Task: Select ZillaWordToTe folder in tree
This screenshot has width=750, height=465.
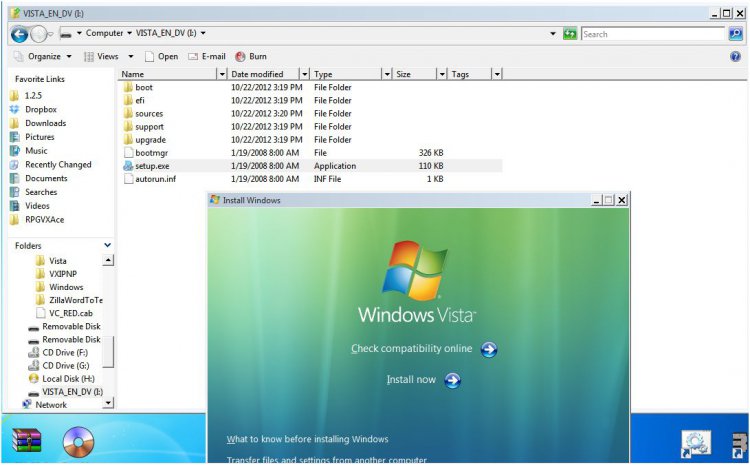Action: (69, 300)
